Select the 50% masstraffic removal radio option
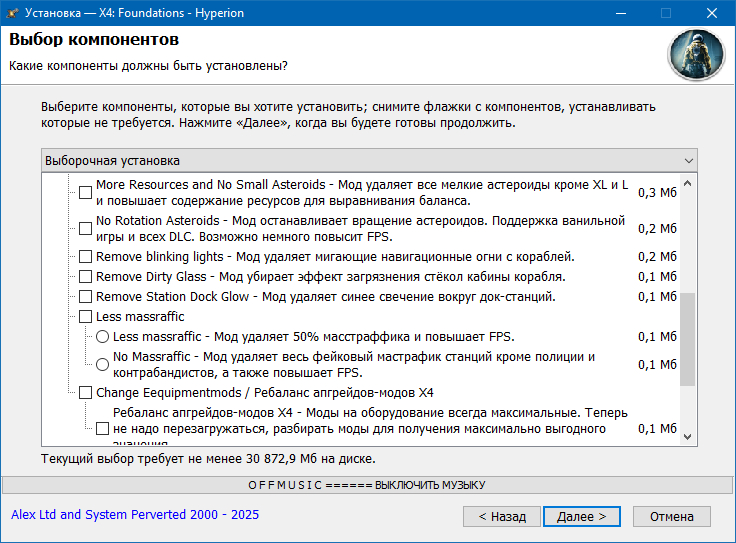Viewport: 736px width, 543px height. click(x=102, y=337)
